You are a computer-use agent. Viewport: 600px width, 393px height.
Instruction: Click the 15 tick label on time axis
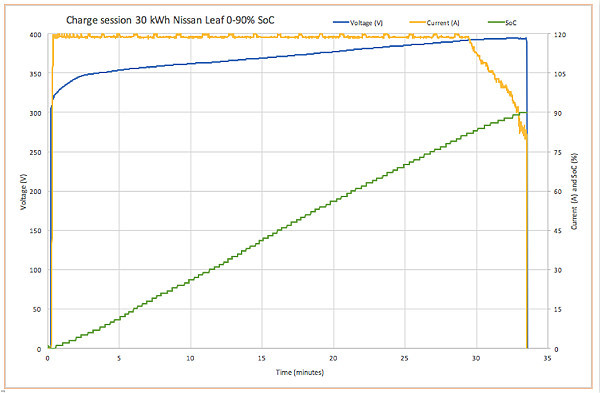point(262,358)
